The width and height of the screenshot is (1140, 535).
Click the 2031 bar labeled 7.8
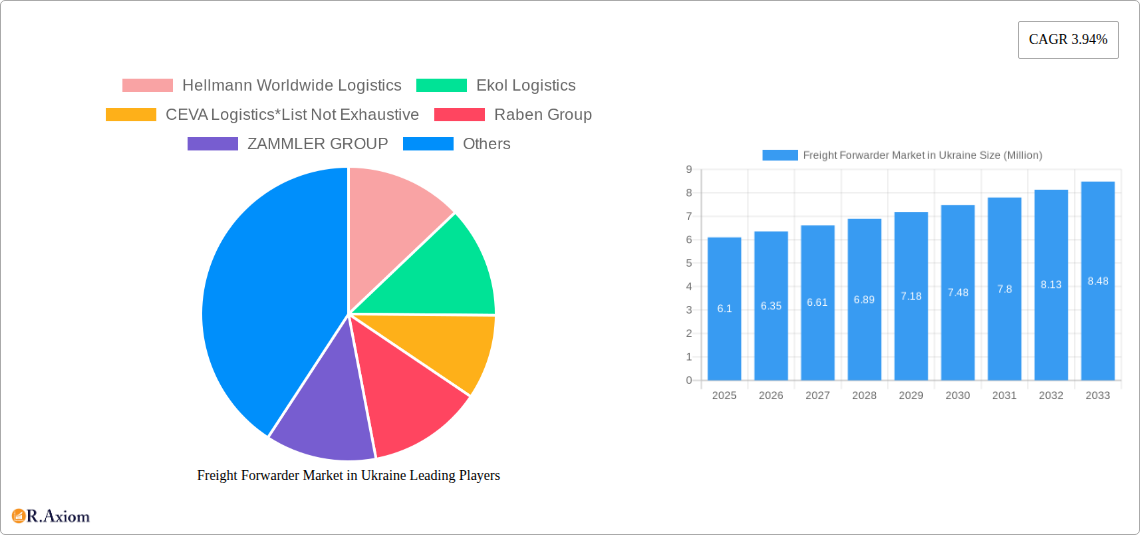pyautogui.click(x=1005, y=289)
